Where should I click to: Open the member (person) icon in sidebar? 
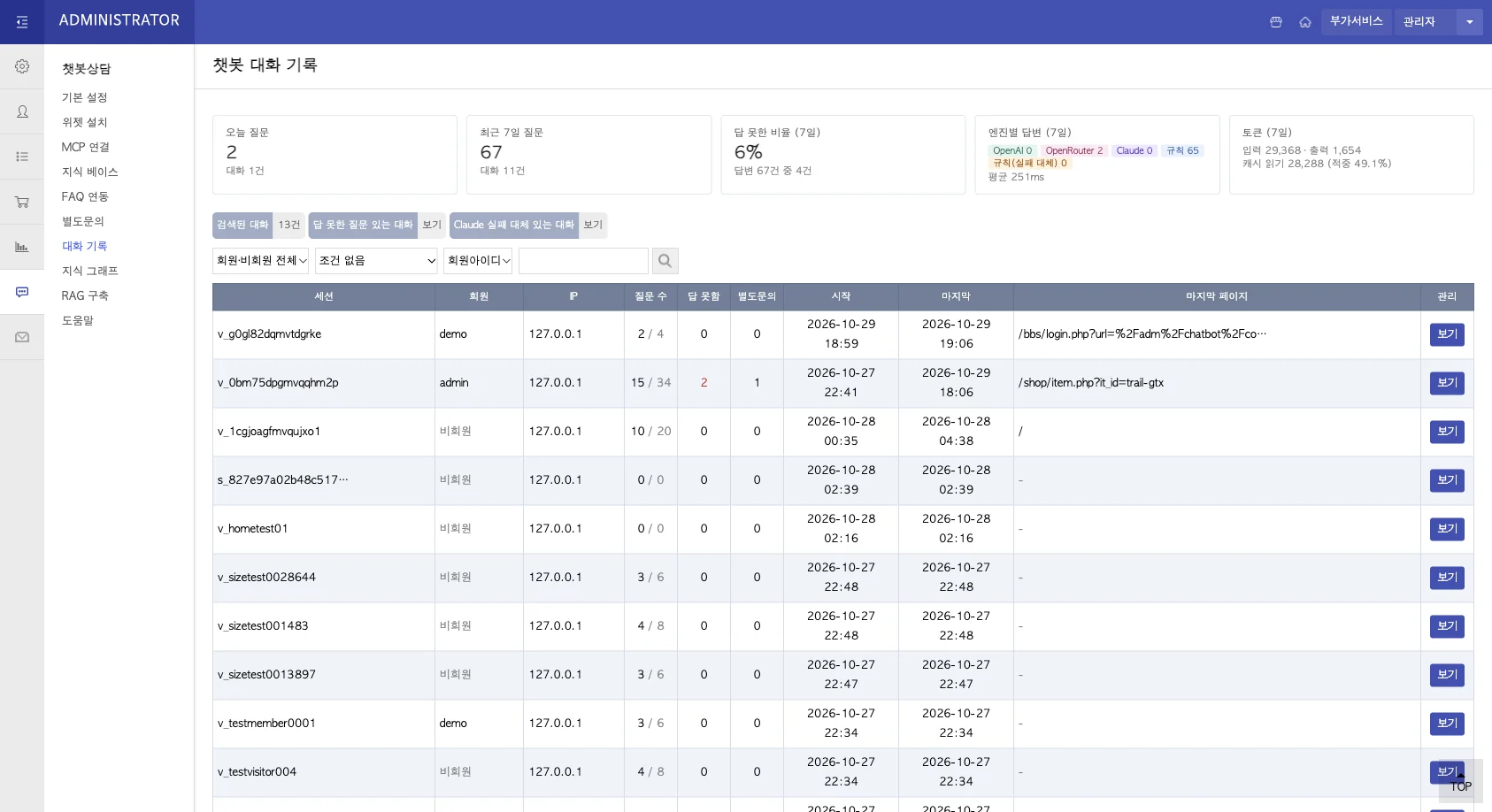pos(22,111)
